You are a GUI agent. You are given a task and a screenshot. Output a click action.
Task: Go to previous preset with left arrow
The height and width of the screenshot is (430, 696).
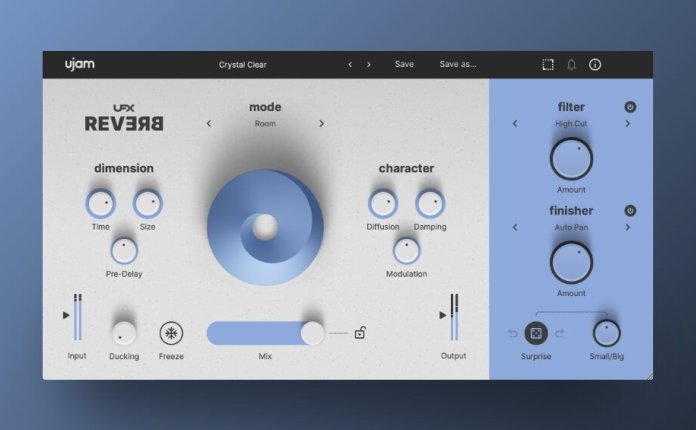[350, 65]
